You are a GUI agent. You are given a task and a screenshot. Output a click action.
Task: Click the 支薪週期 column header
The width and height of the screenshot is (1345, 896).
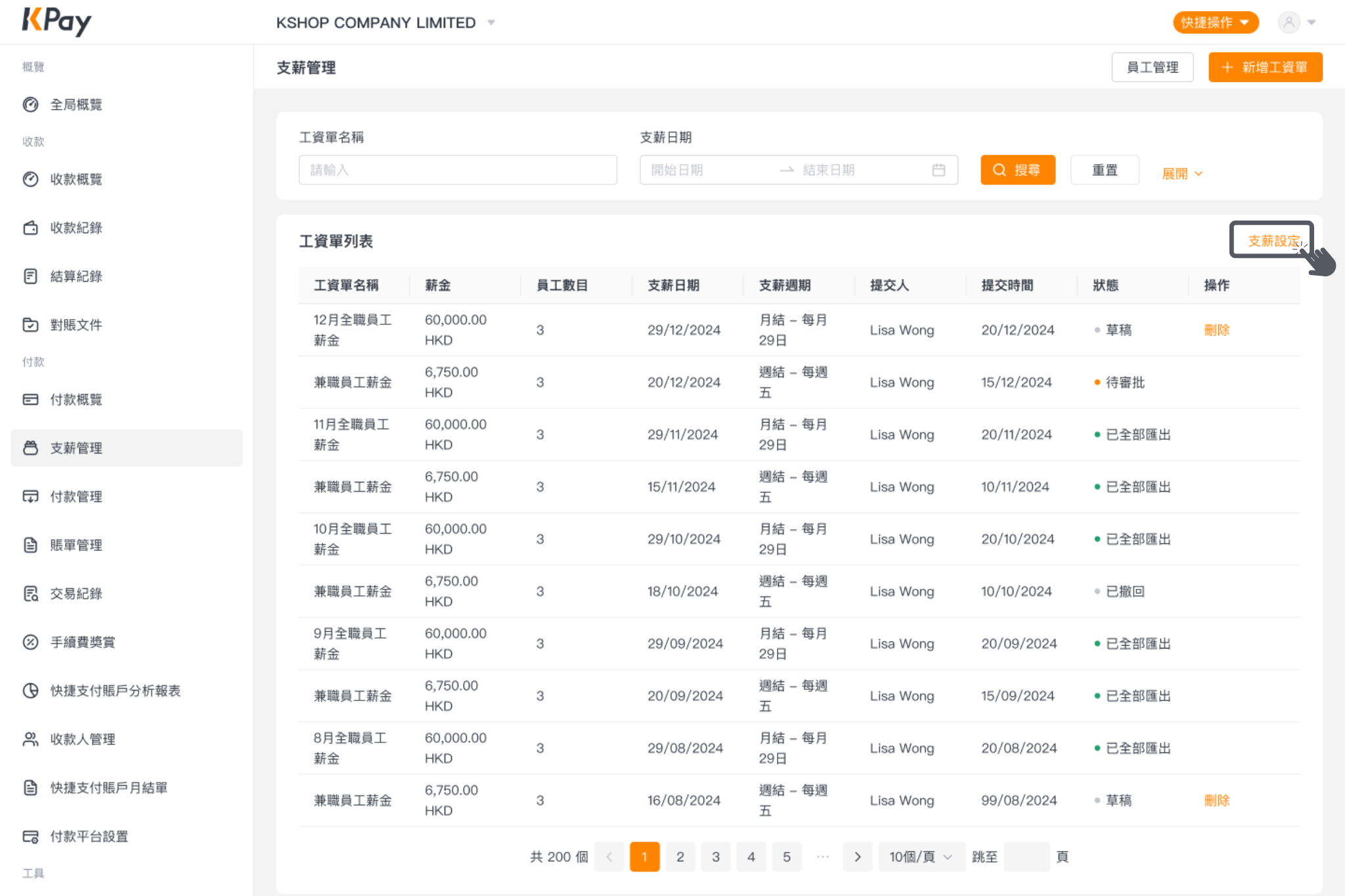(785, 286)
